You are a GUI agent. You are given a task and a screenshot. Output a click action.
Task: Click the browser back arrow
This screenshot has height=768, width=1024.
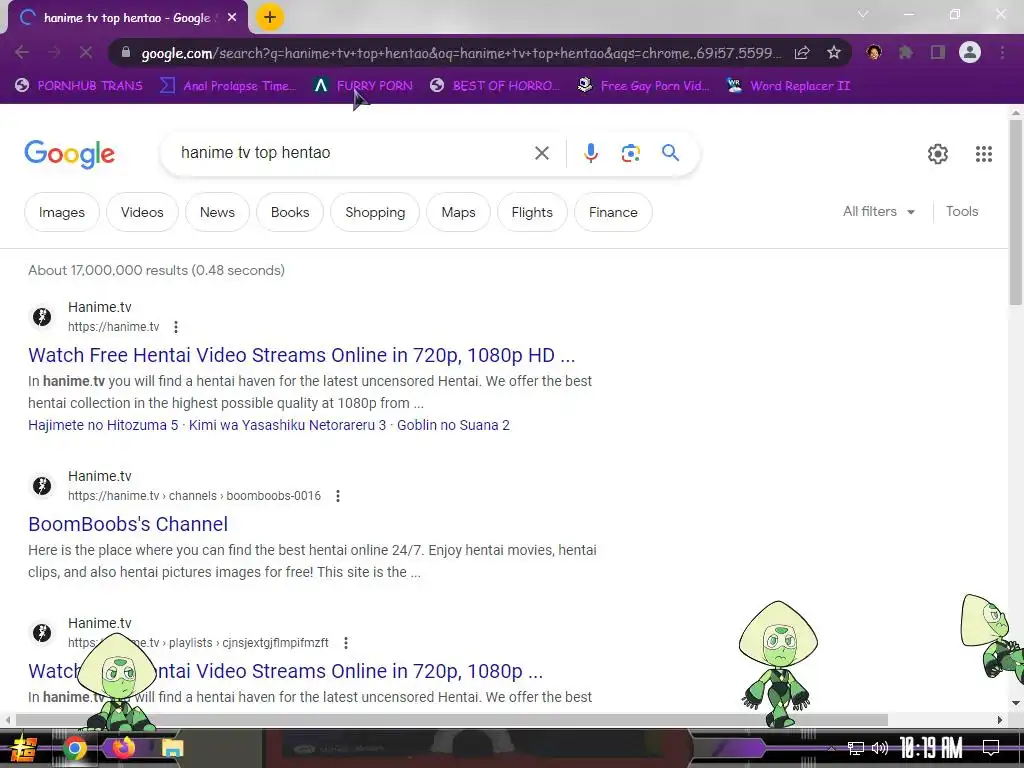[x=22, y=52]
